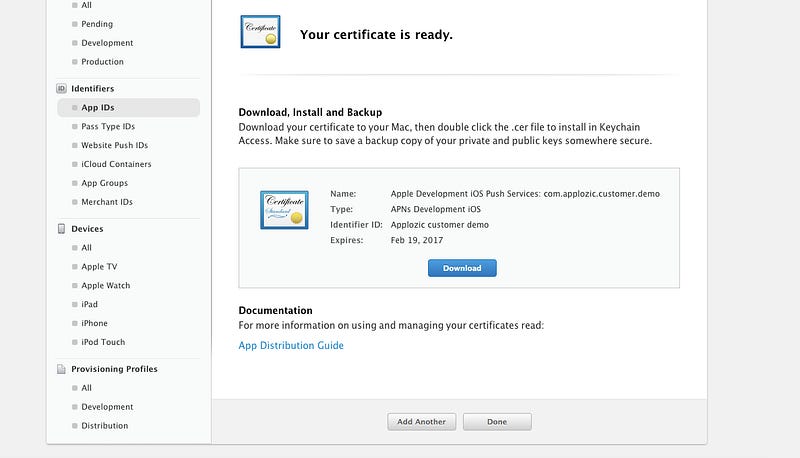This screenshot has height=458, width=800.
Task: Download the certificate file
Action: tap(462, 268)
